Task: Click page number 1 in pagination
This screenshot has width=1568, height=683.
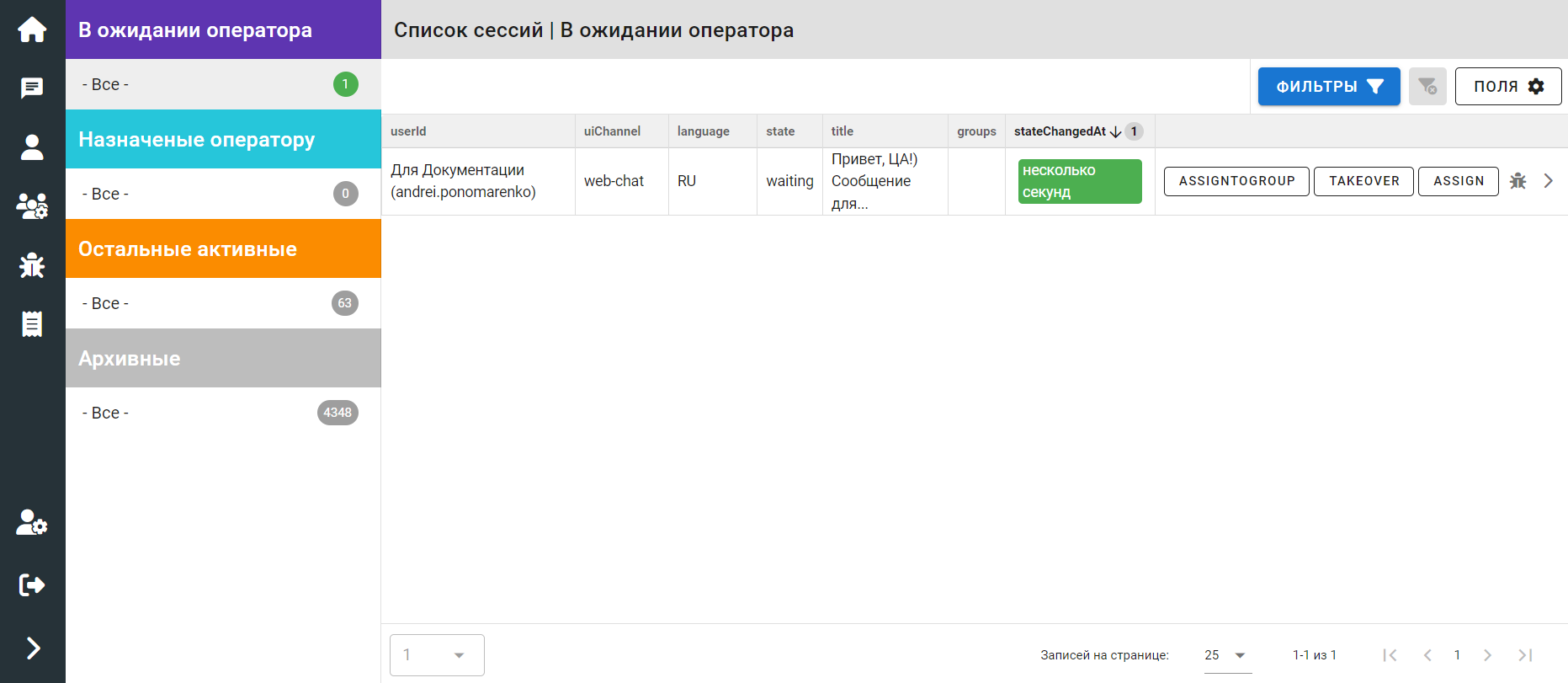Action: (1457, 655)
